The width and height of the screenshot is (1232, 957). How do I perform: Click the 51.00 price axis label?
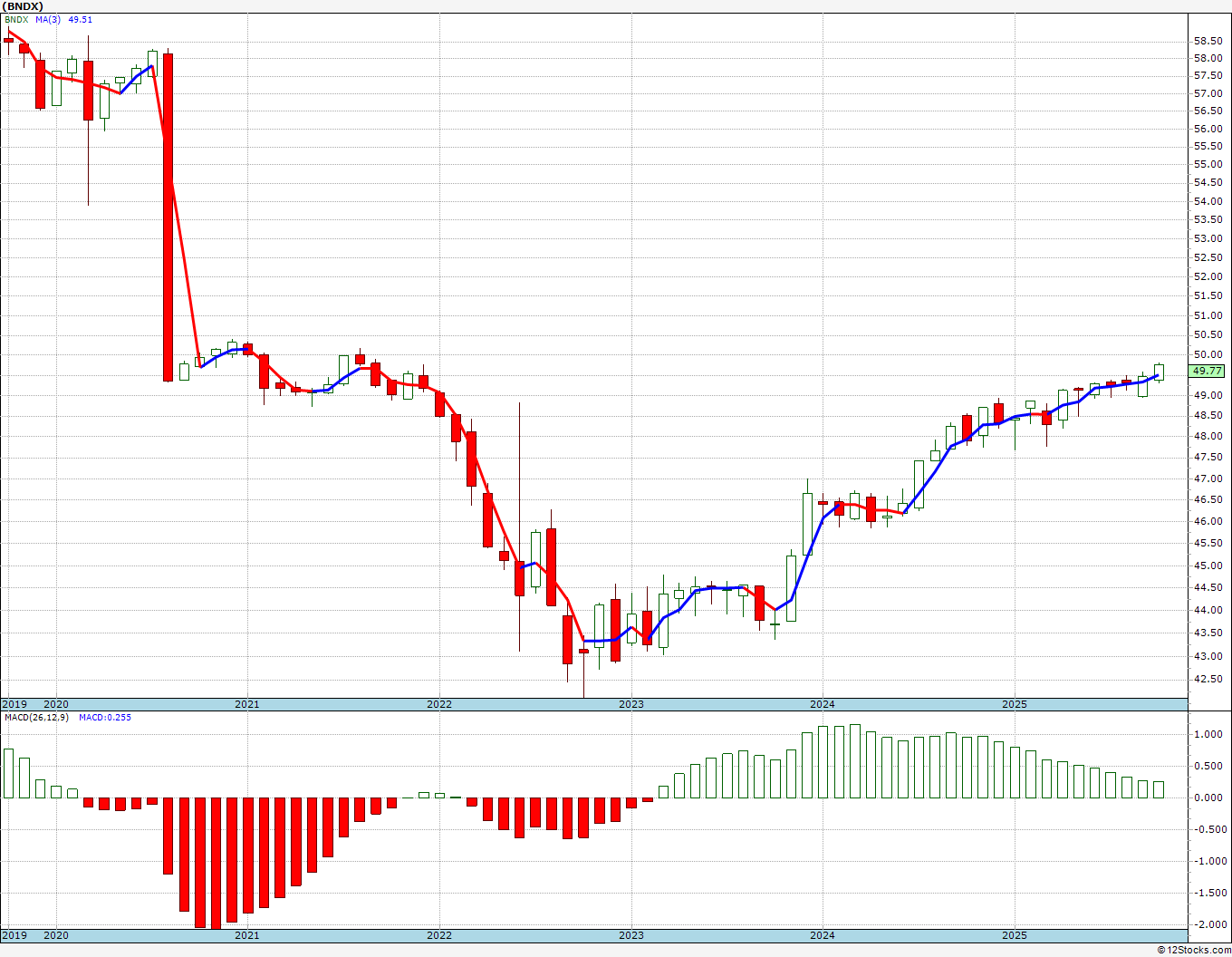[x=1208, y=315]
